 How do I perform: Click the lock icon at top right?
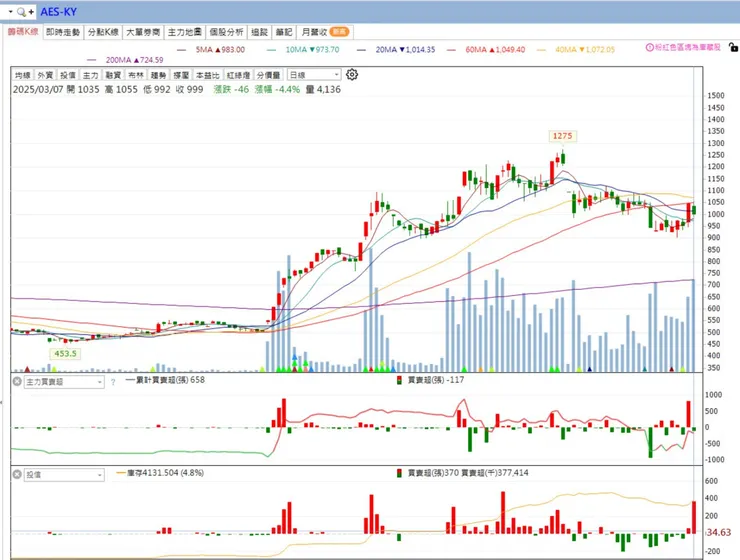coord(733,47)
